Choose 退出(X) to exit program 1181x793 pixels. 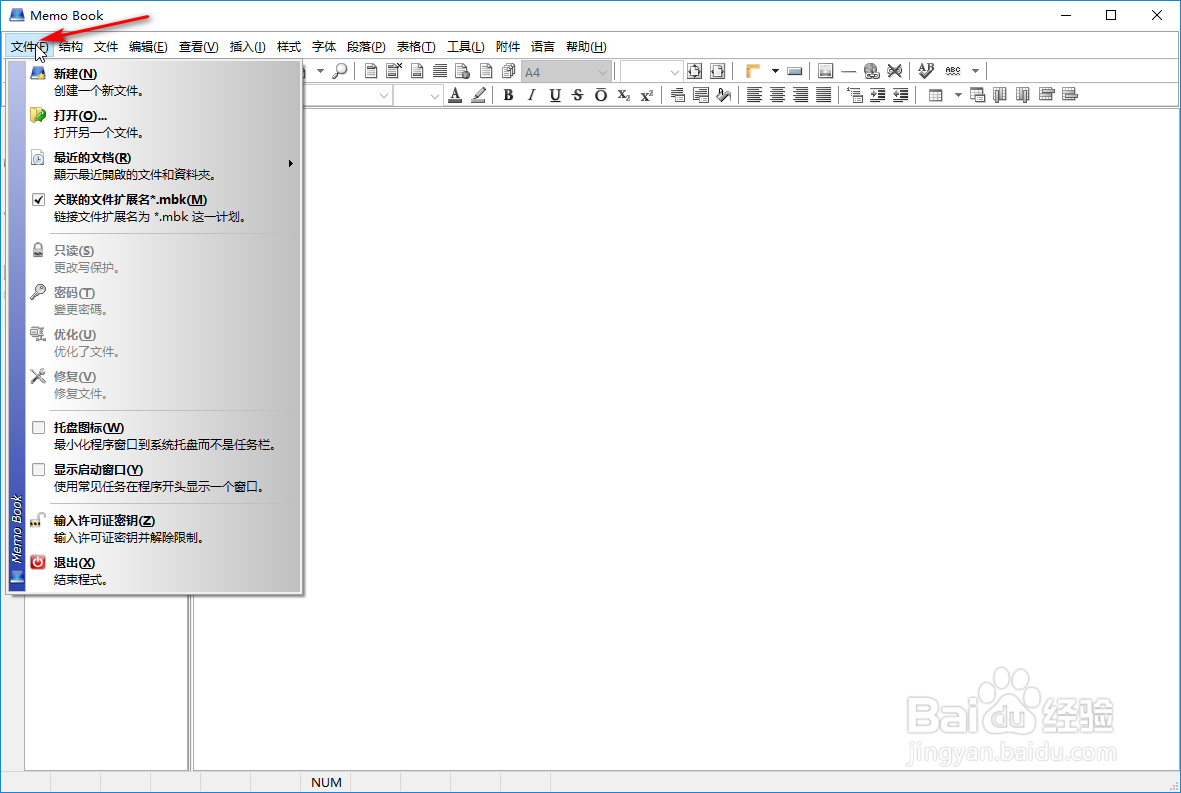pos(163,571)
